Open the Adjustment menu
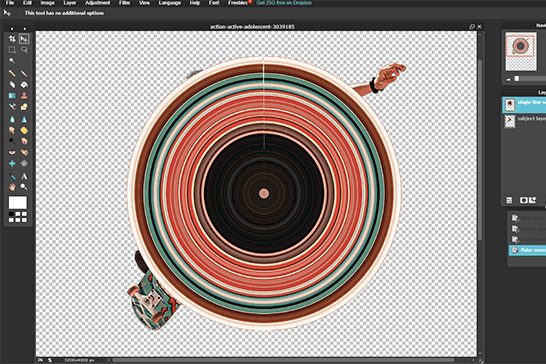 tap(98, 3)
